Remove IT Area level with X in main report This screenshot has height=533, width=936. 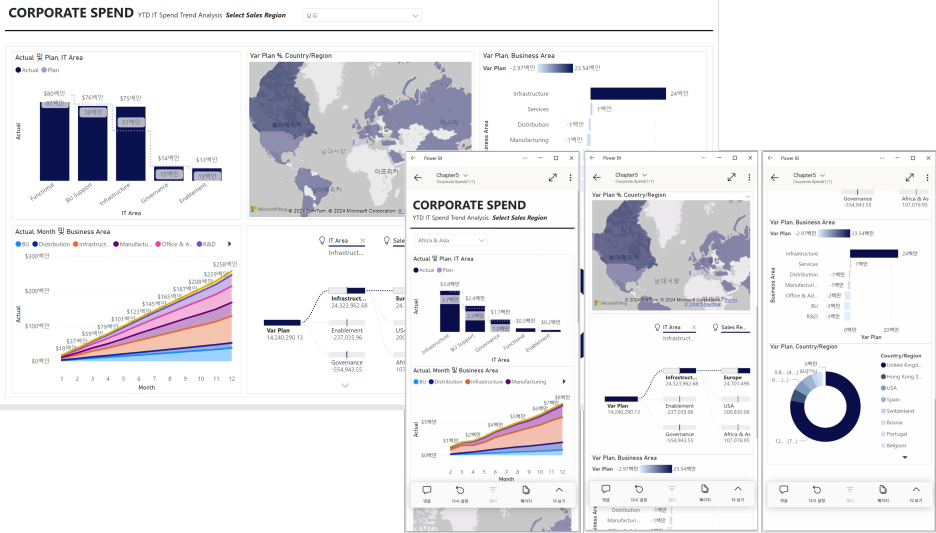click(x=362, y=241)
